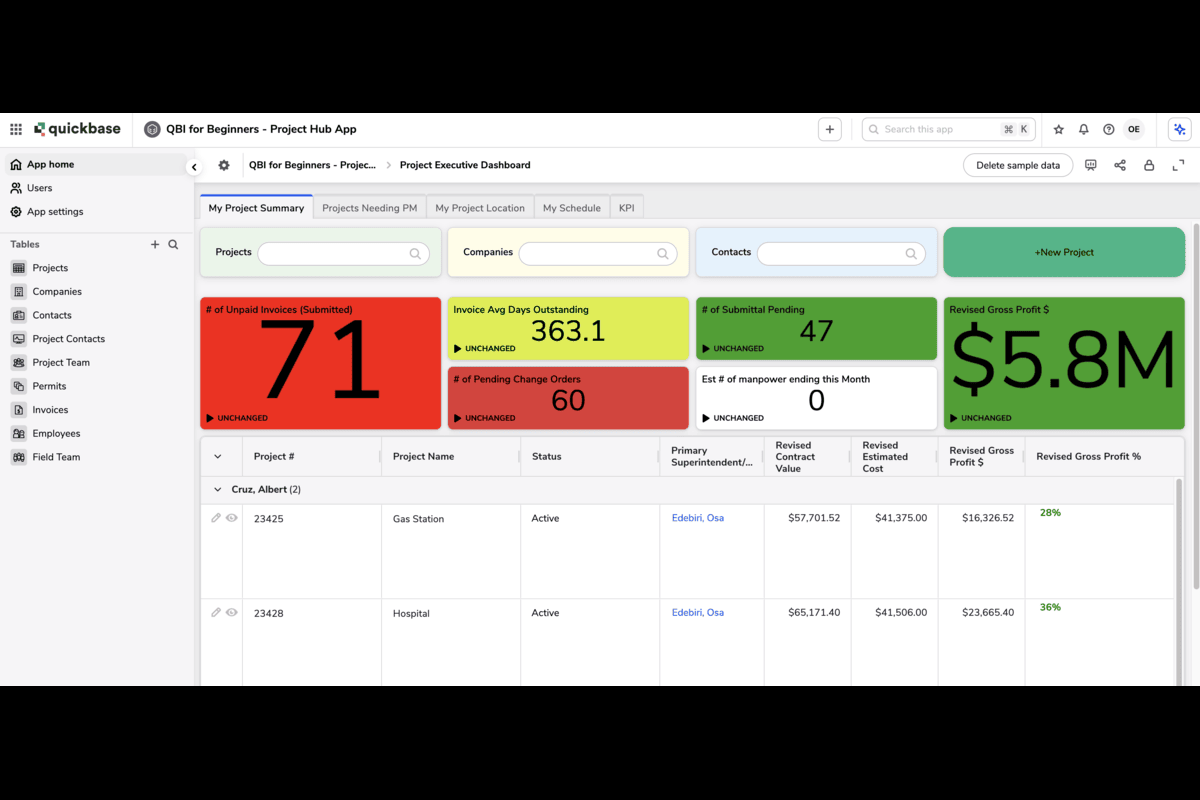This screenshot has height=800, width=1200.
Task: Open the Unpaid Invoices 71 widget
Action: pyautogui.click(x=320, y=363)
